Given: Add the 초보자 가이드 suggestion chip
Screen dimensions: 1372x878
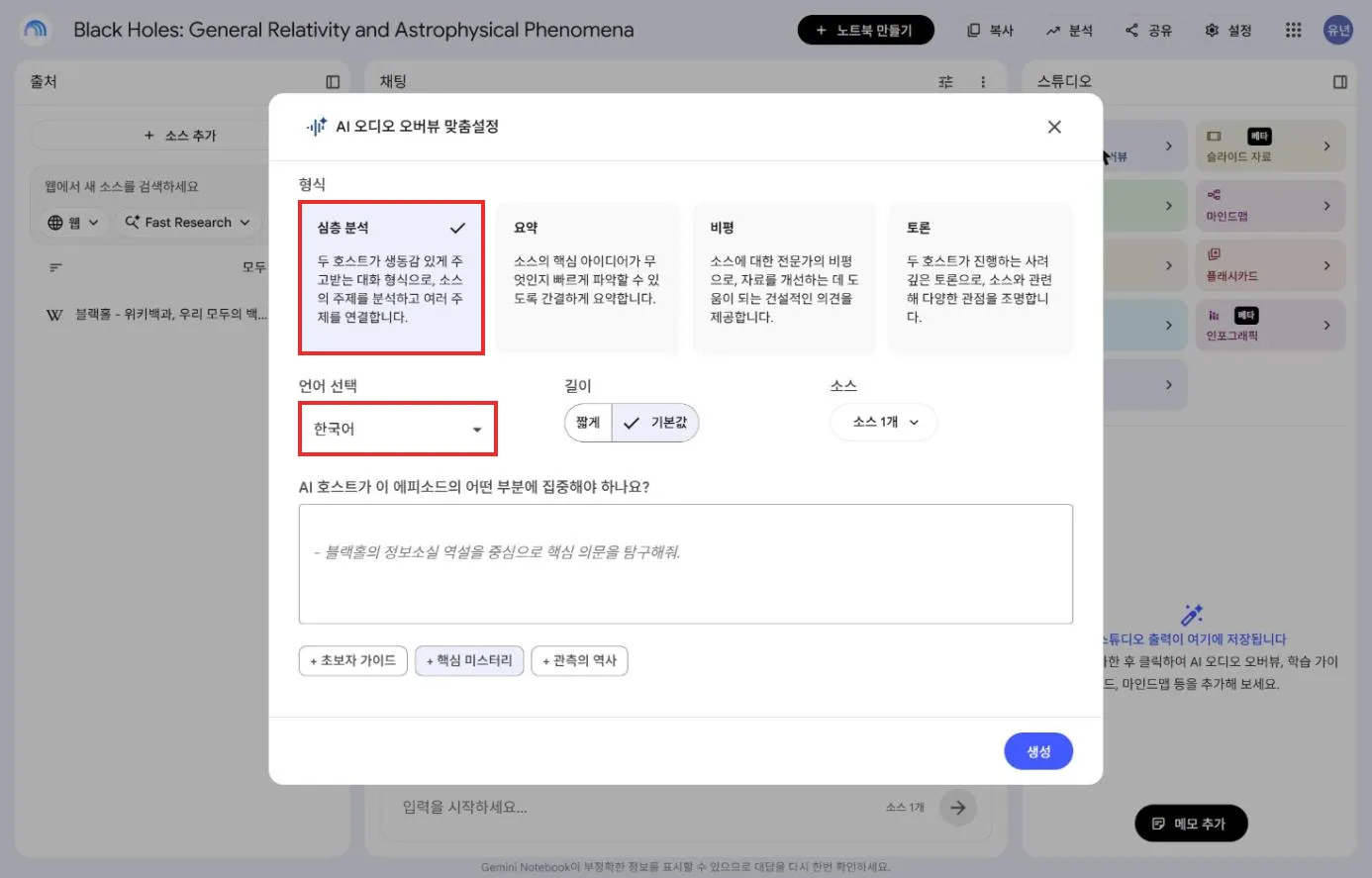Looking at the screenshot, I should 352,660.
